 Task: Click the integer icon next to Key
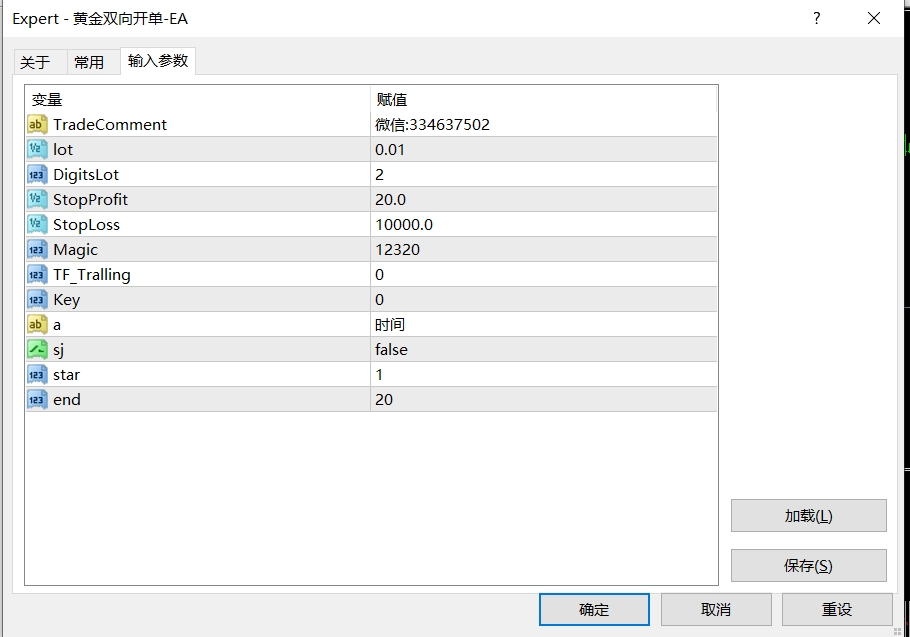38,299
